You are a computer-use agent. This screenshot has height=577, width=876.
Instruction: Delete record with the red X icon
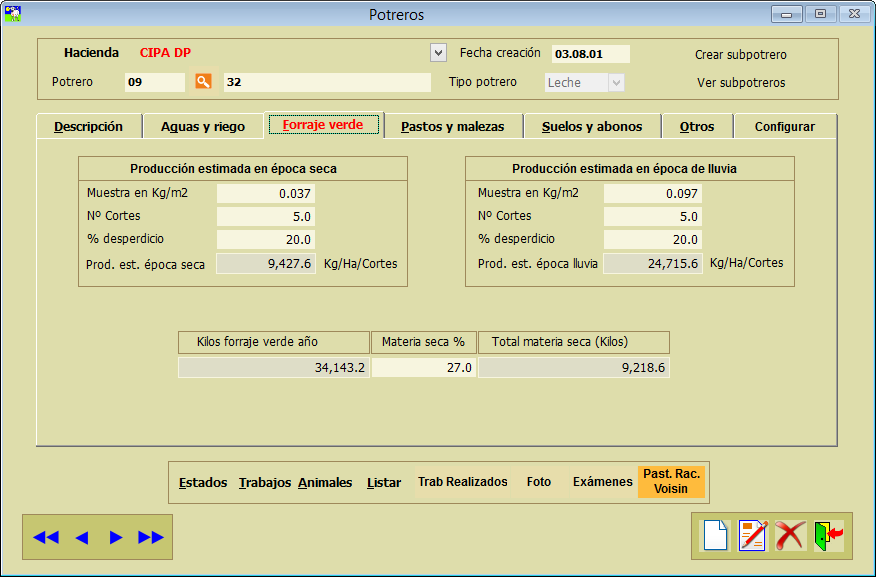coord(790,535)
